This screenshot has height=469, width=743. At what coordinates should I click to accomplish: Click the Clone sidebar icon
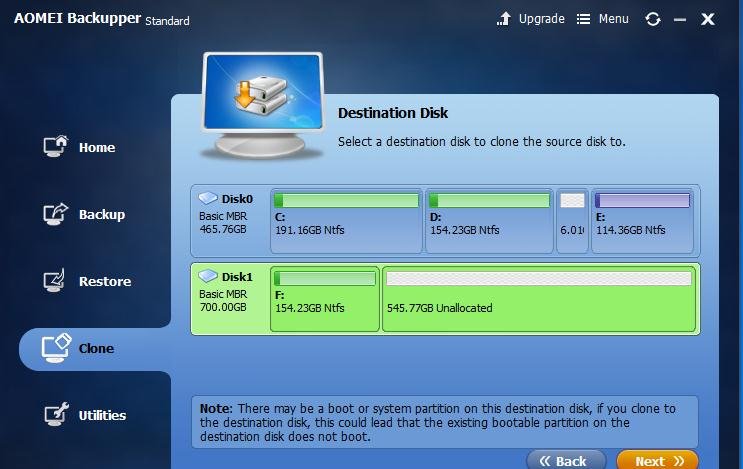coord(56,348)
